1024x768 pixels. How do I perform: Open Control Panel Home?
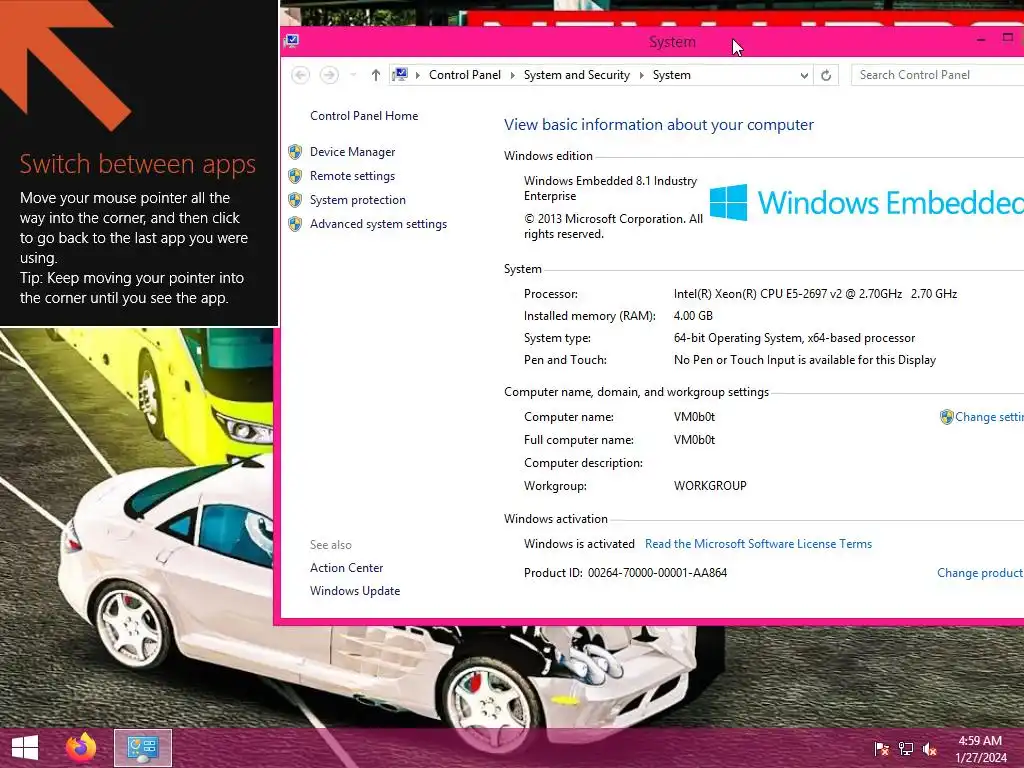364,116
